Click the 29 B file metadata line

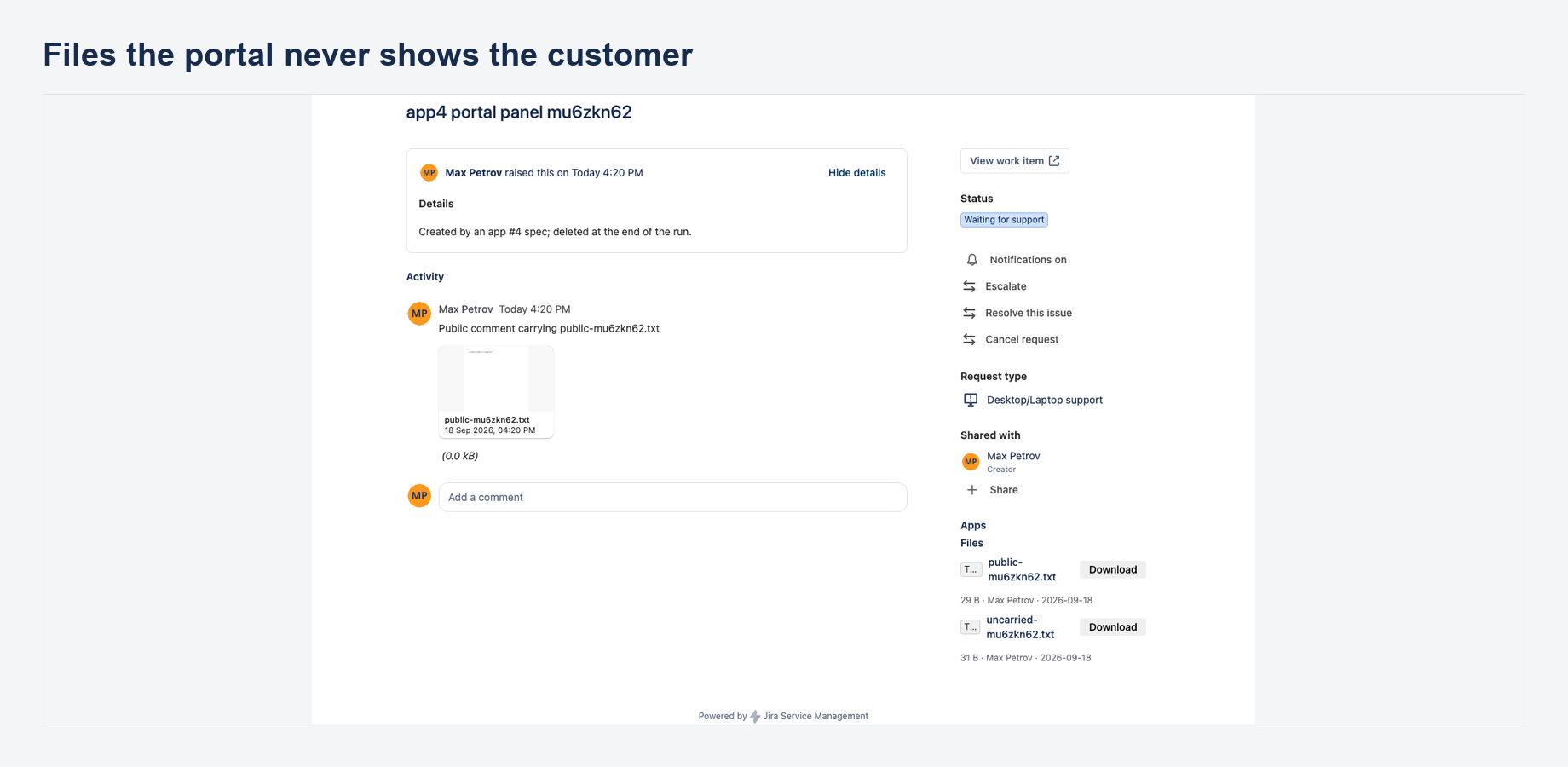1026,601
